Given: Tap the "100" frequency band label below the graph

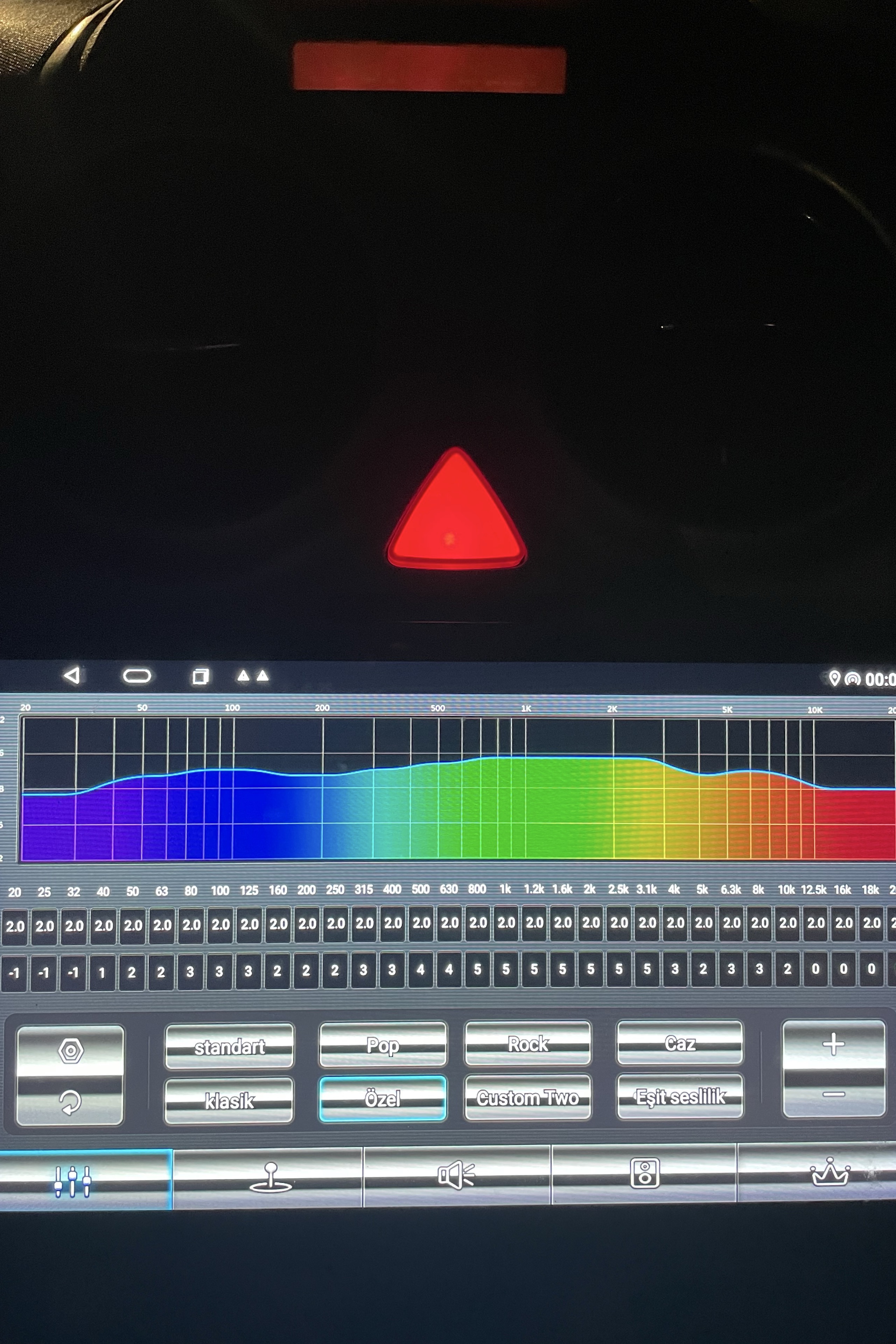Looking at the screenshot, I should [x=220, y=890].
